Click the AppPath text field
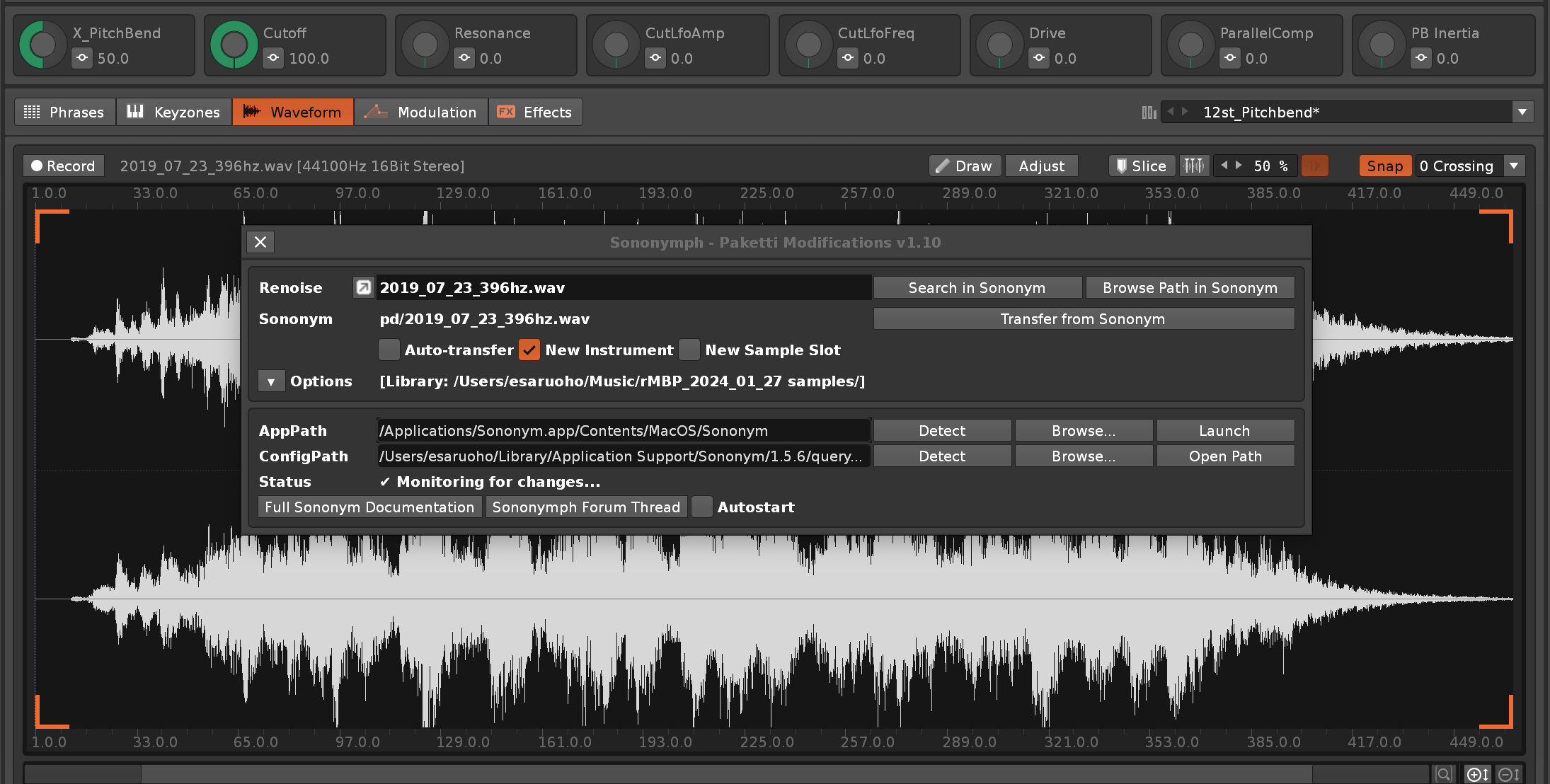The image size is (1550, 784). pos(623,430)
